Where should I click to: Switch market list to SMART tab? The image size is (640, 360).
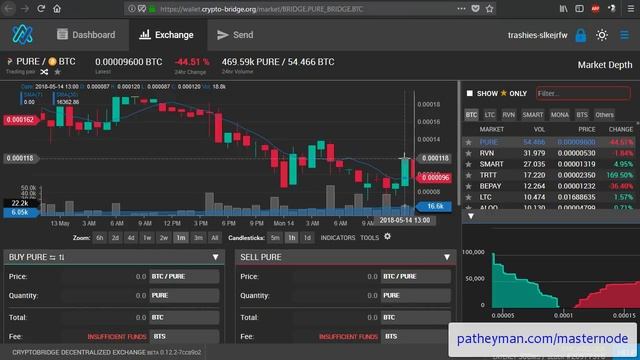[x=533, y=115]
